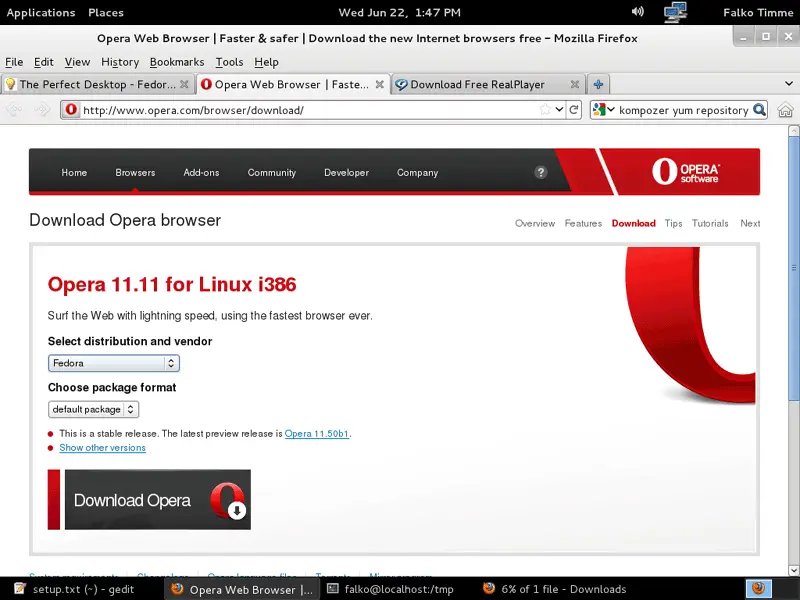The height and width of the screenshot is (600, 800).
Task: Open the Opera 11.50b1 preview link
Action: click(x=317, y=434)
